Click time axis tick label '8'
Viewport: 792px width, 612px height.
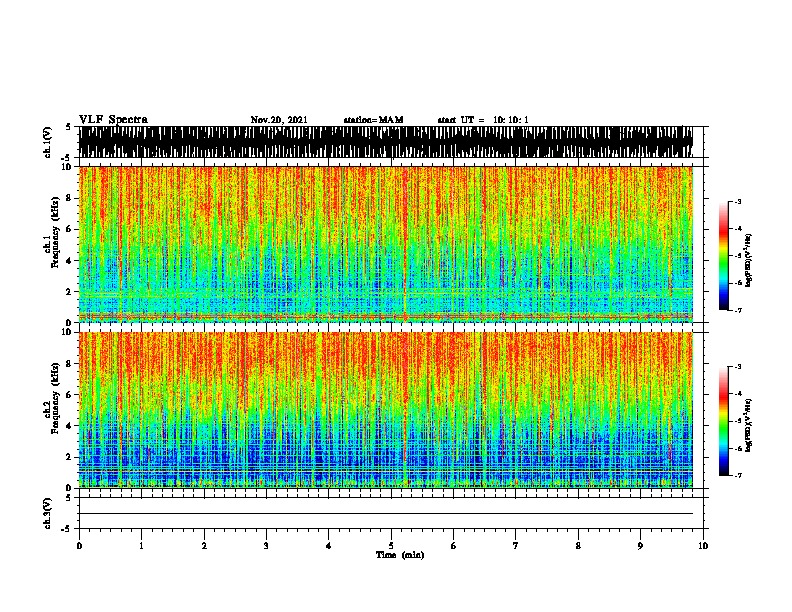pyautogui.click(x=578, y=546)
